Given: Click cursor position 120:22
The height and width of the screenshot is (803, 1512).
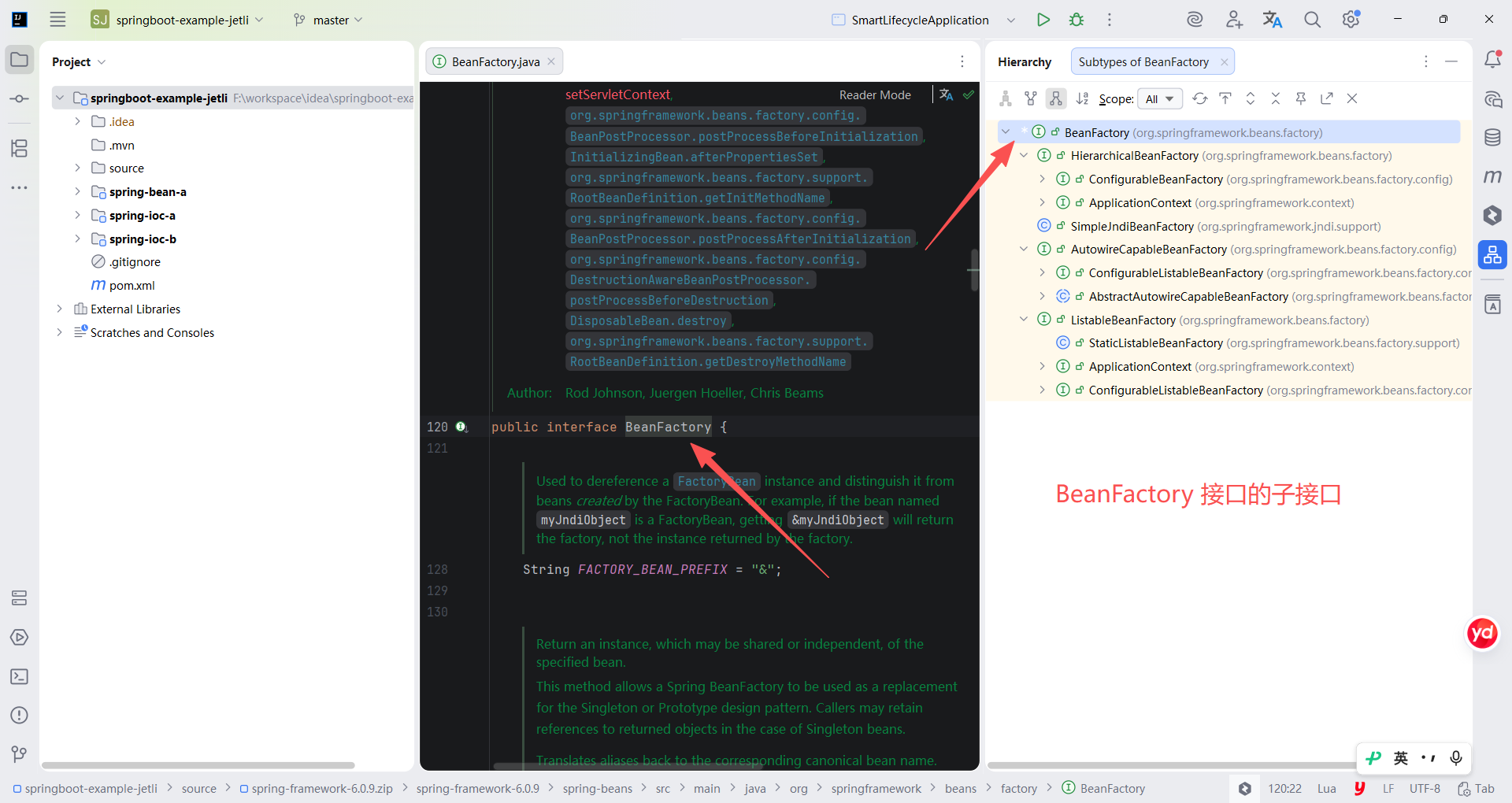Looking at the screenshot, I should pos(1284,788).
